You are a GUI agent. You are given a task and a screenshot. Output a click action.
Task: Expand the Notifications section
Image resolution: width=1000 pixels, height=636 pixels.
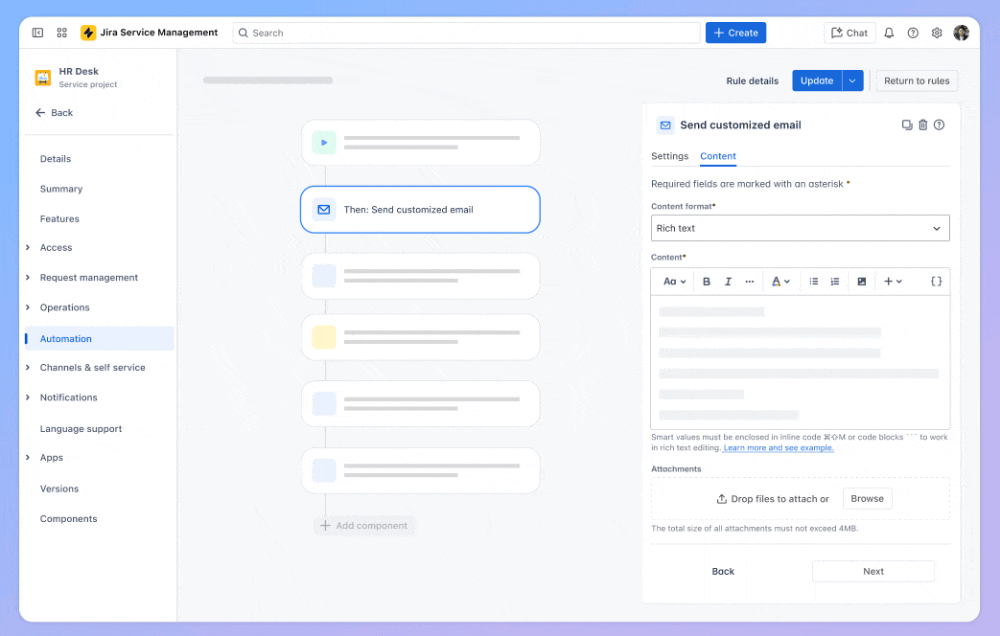(x=27, y=397)
